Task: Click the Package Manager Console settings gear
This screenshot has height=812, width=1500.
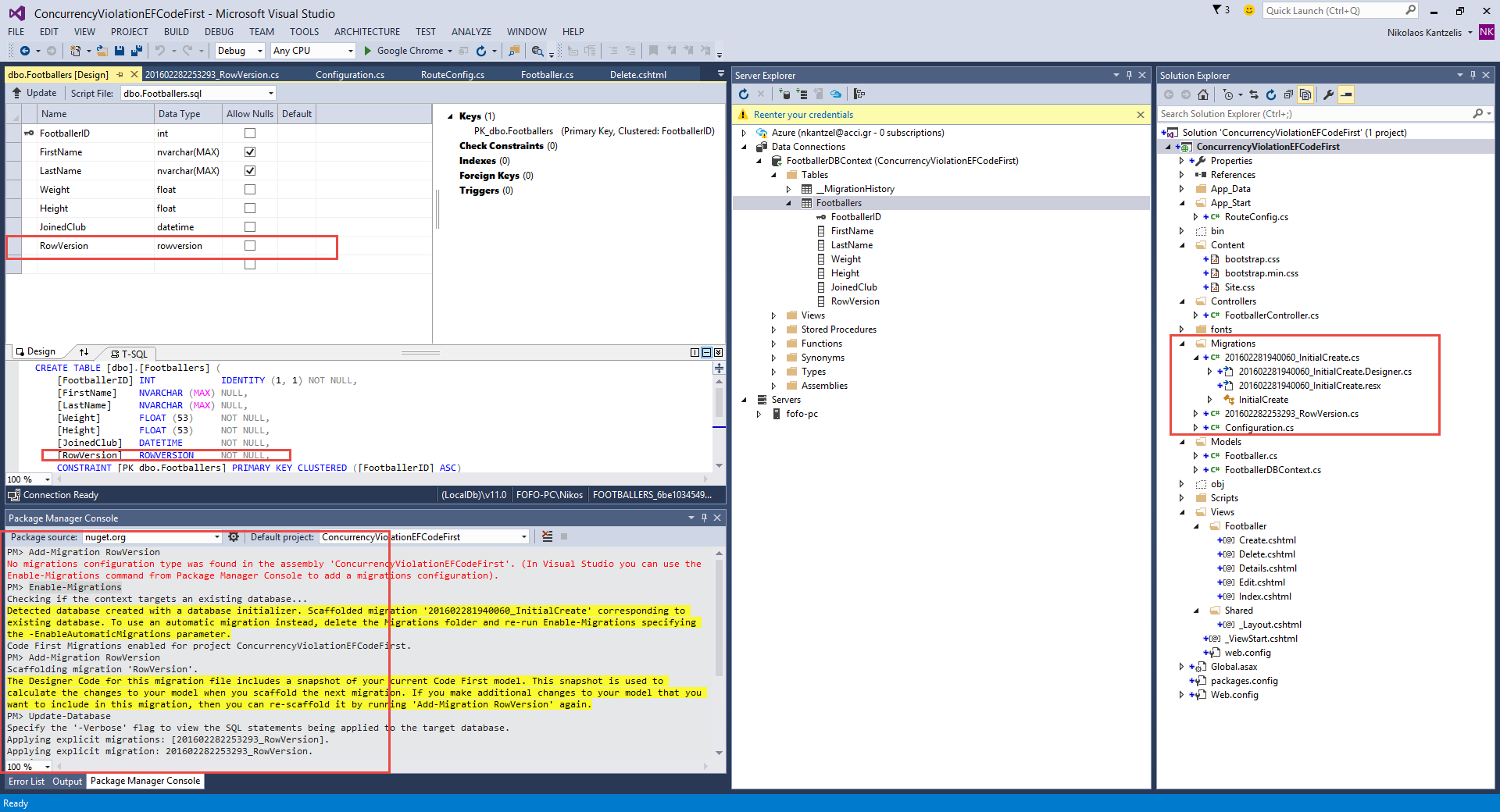Action: coord(233,537)
